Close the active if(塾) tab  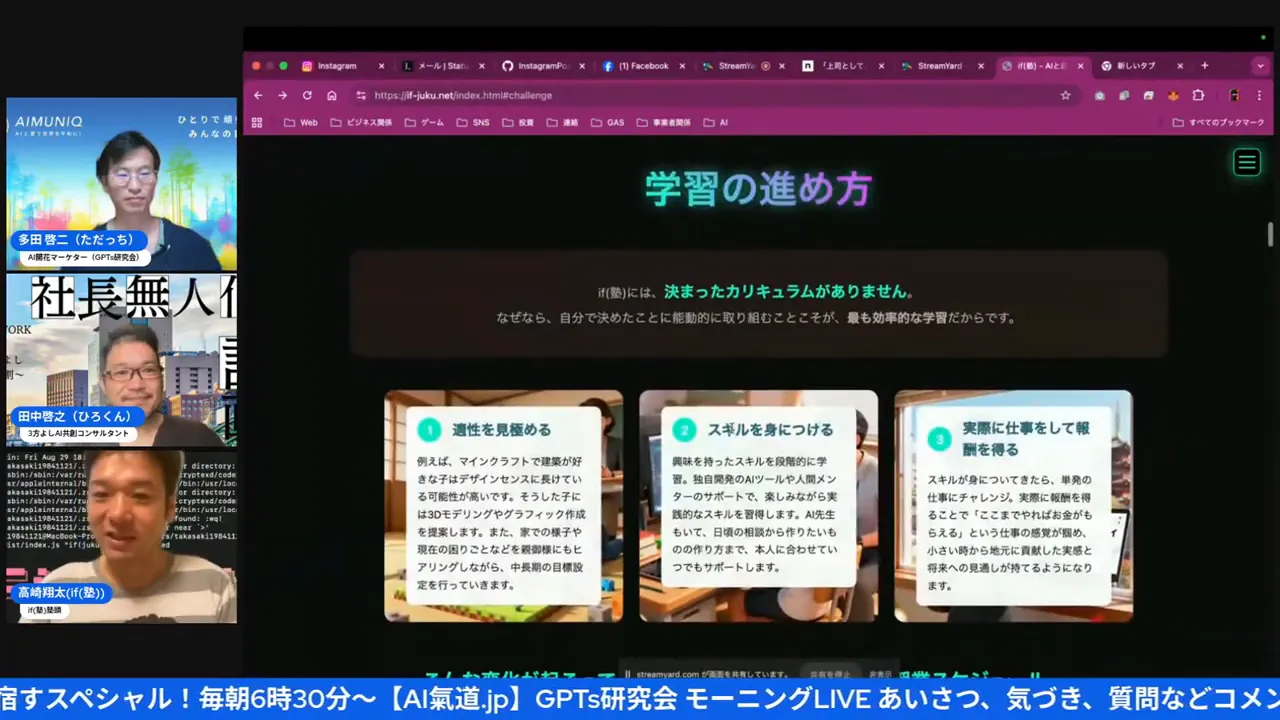click(x=1080, y=66)
